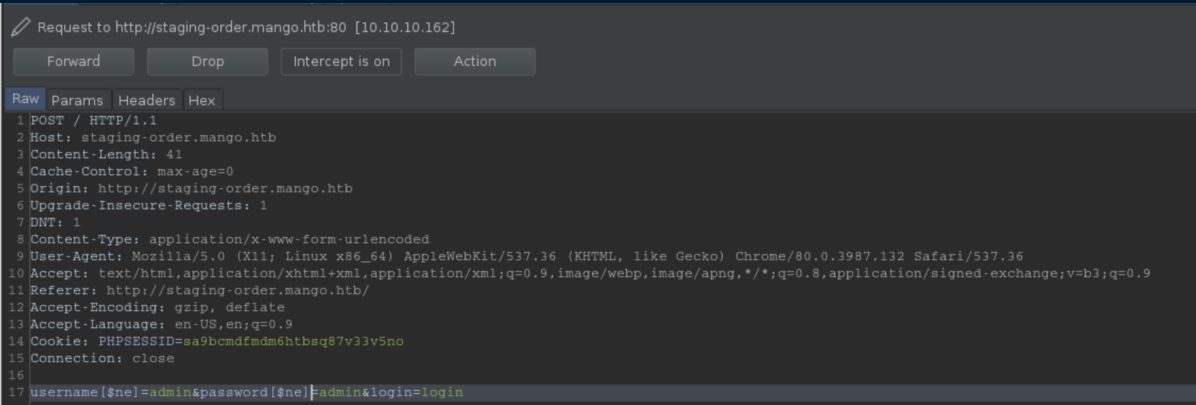Click the Referer header line
Viewport: 1196px width, 405px height.
pyautogui.click(x=200, y=290)
